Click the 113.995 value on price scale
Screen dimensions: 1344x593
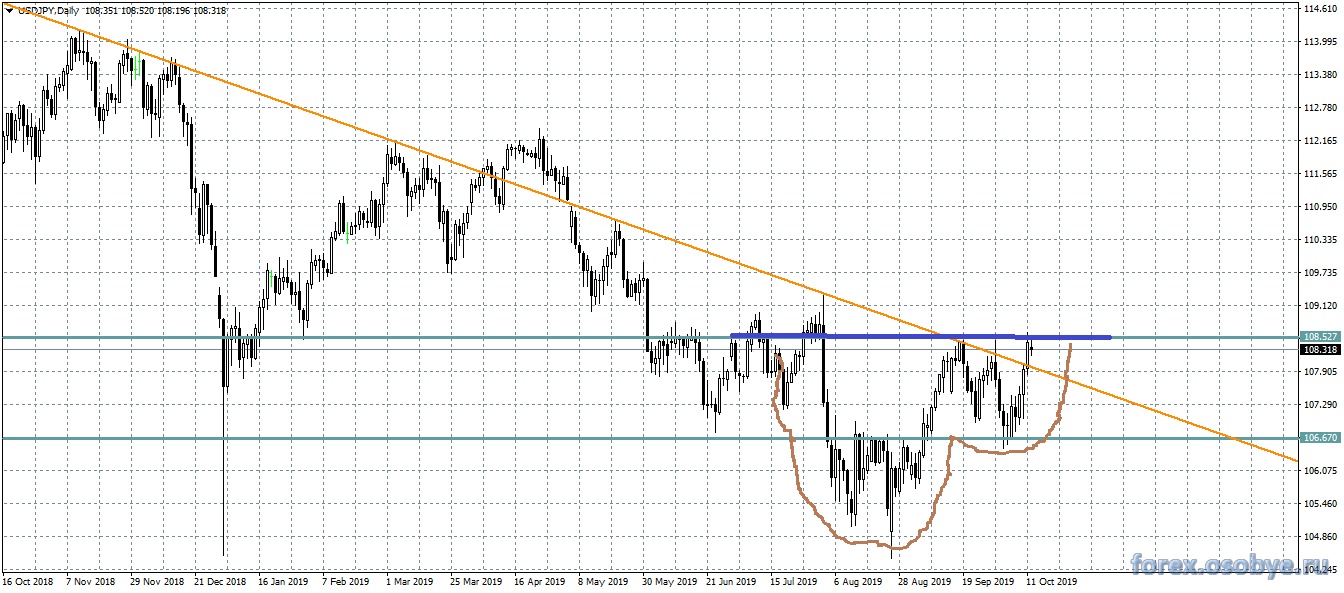click(x=1322, y=42)
